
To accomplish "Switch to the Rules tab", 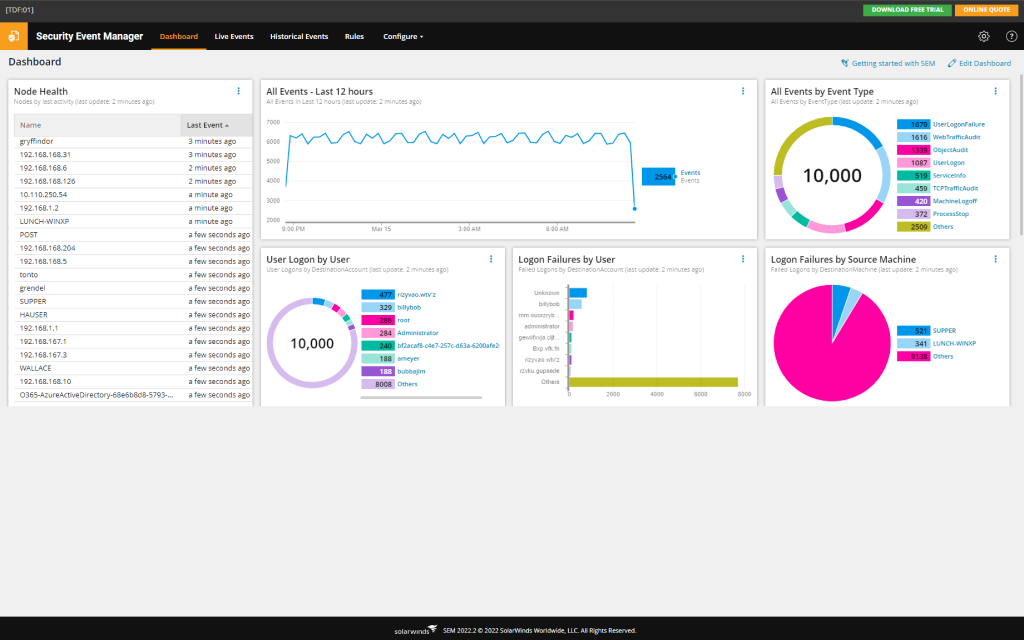I will (x=354, y=36).
